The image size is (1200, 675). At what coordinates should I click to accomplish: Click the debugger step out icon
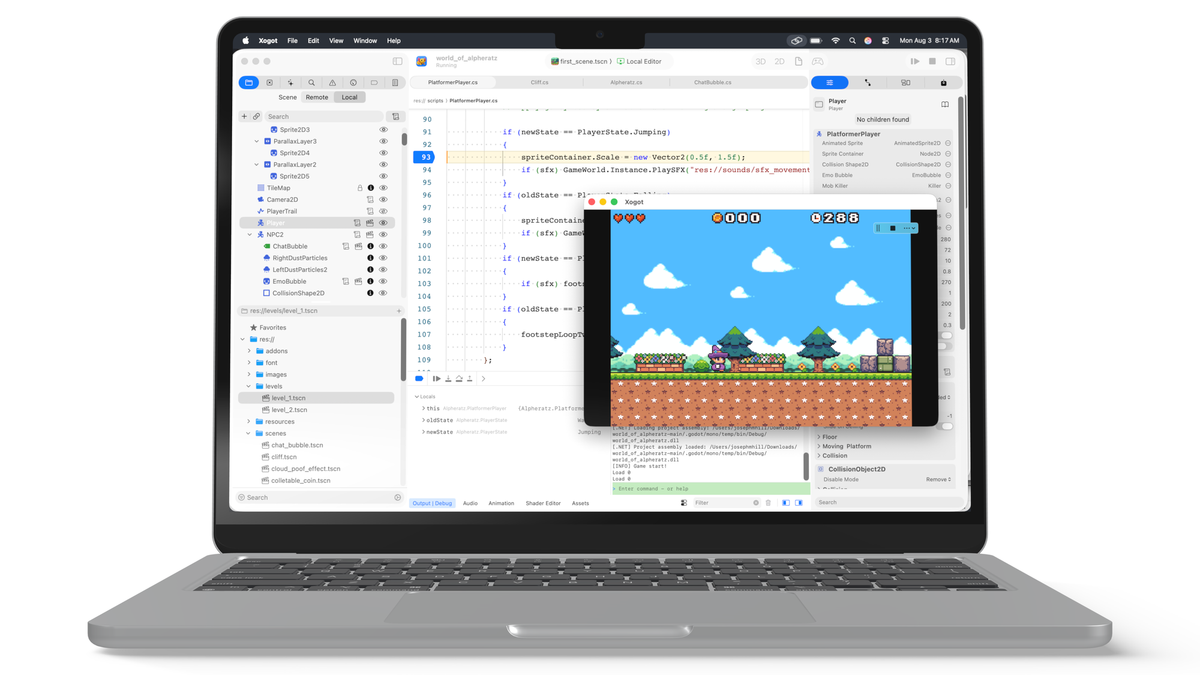pyautogui.click(x=470, y=379)
